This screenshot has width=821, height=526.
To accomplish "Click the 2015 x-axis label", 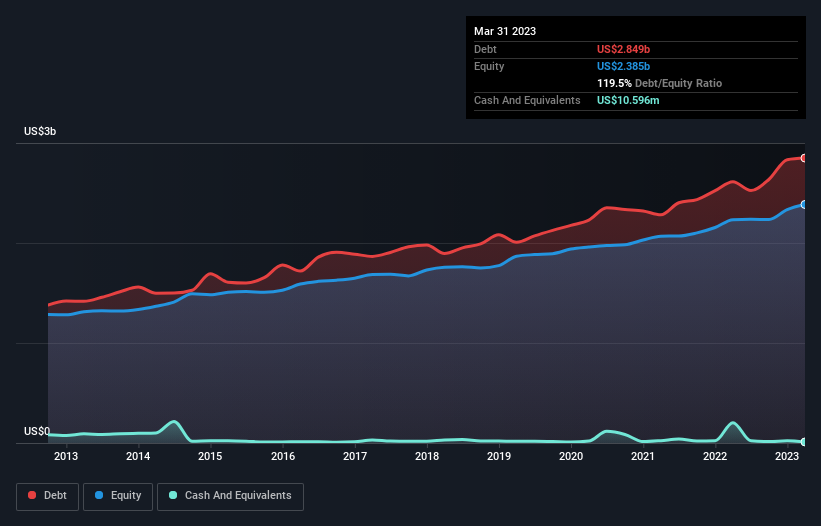I will click(x=210, y=456).
